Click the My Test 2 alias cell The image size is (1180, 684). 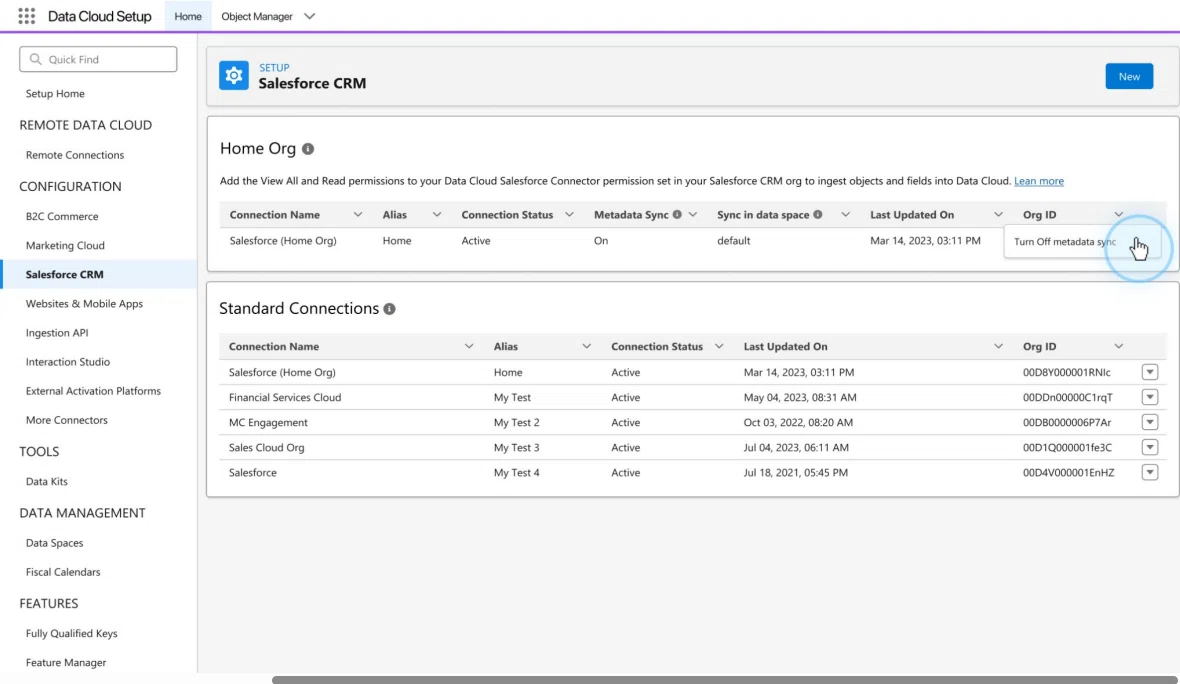[516, 422]
